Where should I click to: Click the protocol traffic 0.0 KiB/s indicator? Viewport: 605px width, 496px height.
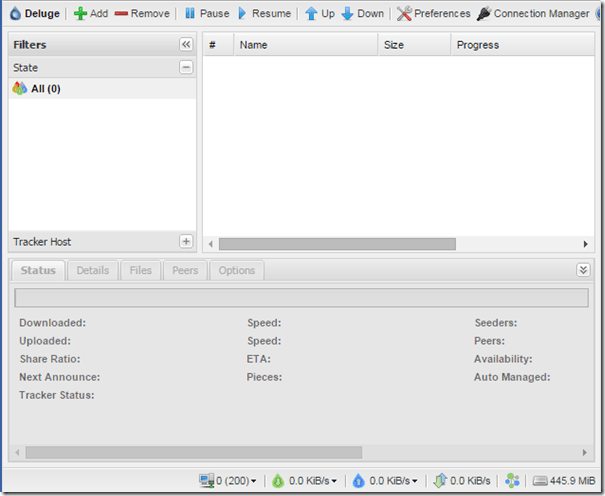tap(462, 481)
